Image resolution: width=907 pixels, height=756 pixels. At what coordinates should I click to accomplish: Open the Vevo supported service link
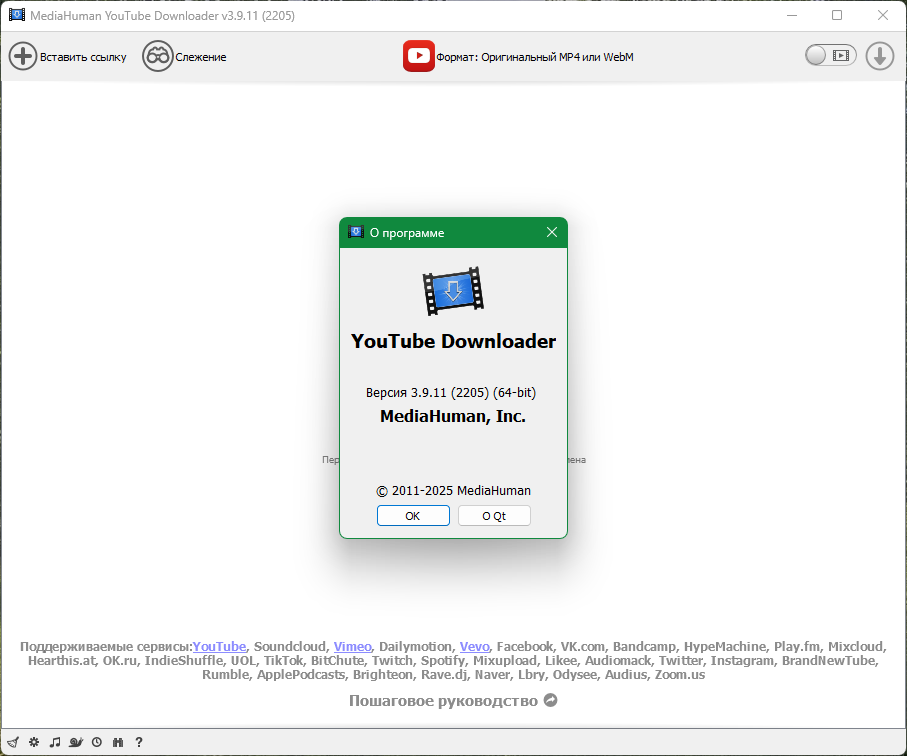tap(474, 646)
